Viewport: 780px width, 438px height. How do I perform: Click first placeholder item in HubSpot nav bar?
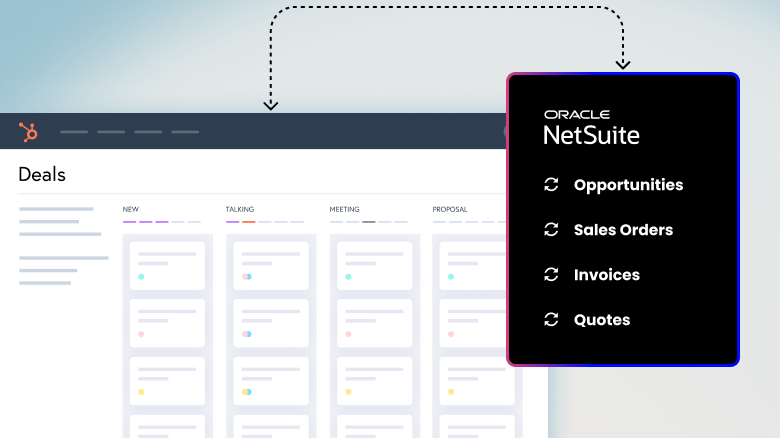click(74, 132)
